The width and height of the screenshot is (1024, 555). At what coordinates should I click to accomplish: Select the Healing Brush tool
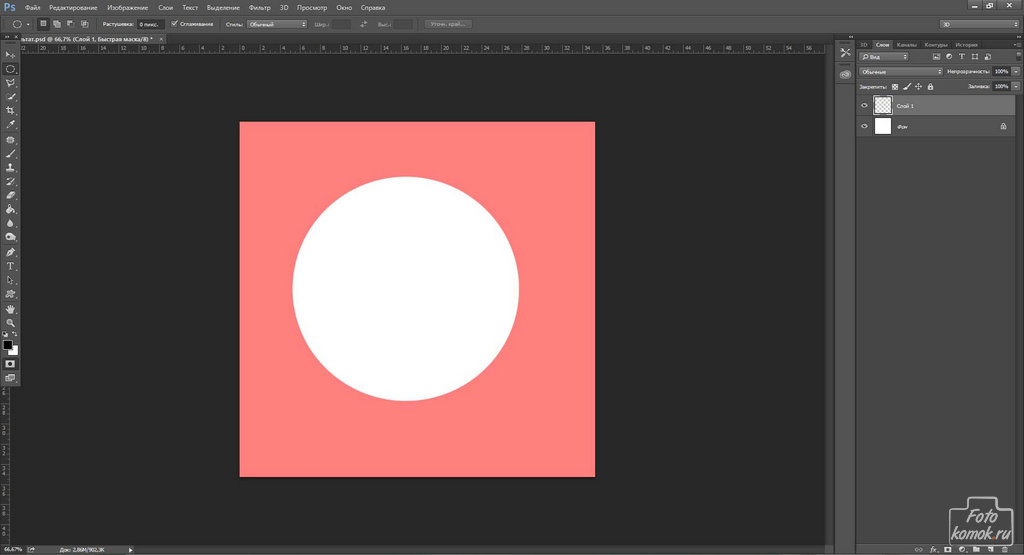[10, 140]
